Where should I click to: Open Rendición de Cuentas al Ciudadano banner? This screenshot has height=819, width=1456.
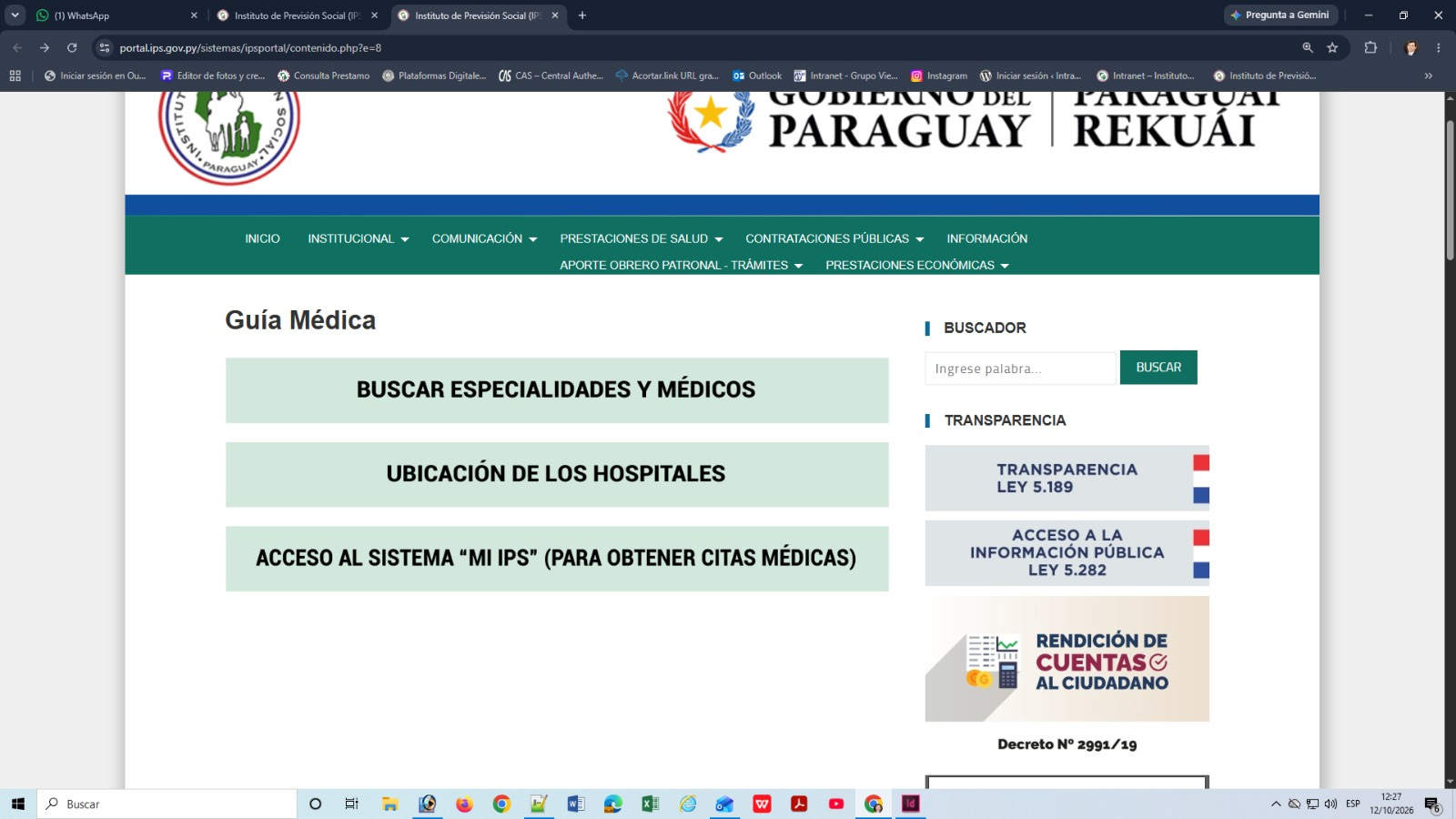coord(1067,659)
